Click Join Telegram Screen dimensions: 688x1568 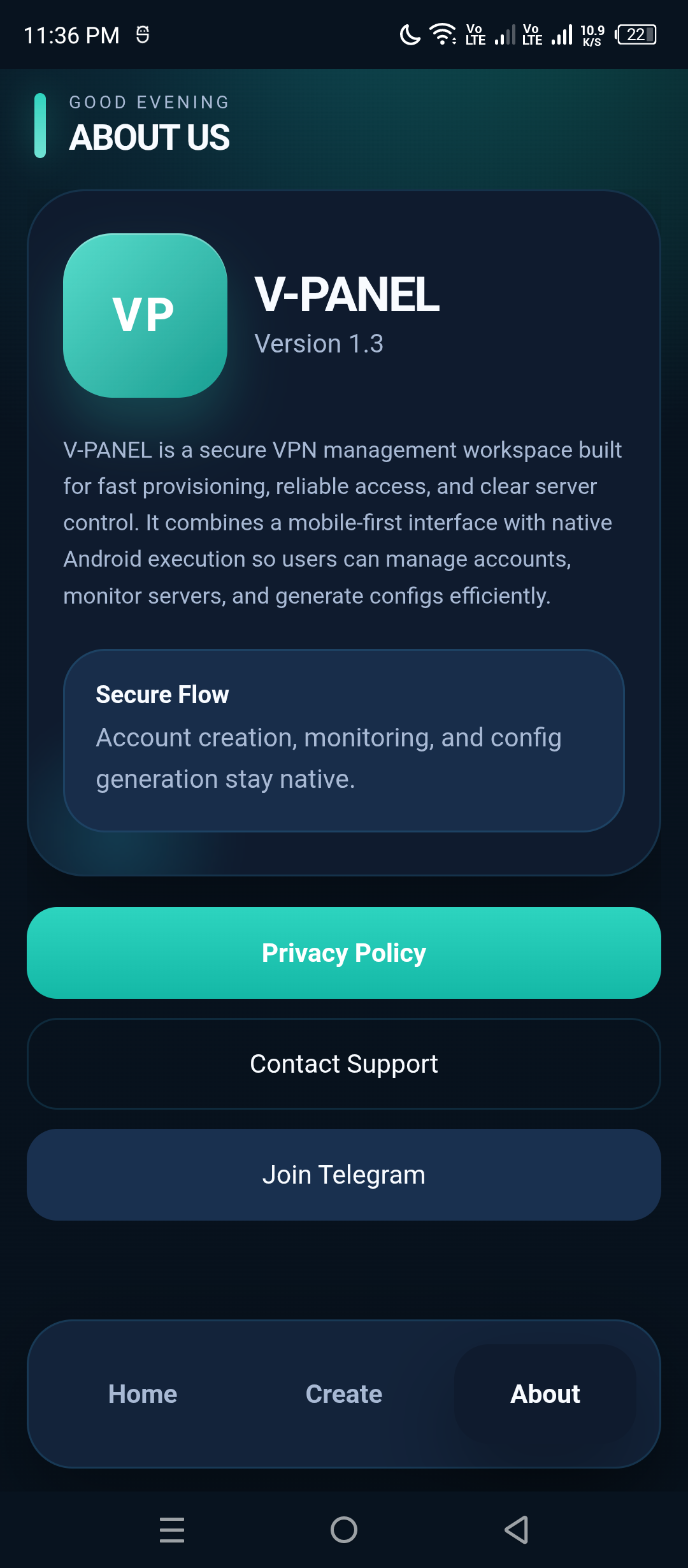[344, 1173]
